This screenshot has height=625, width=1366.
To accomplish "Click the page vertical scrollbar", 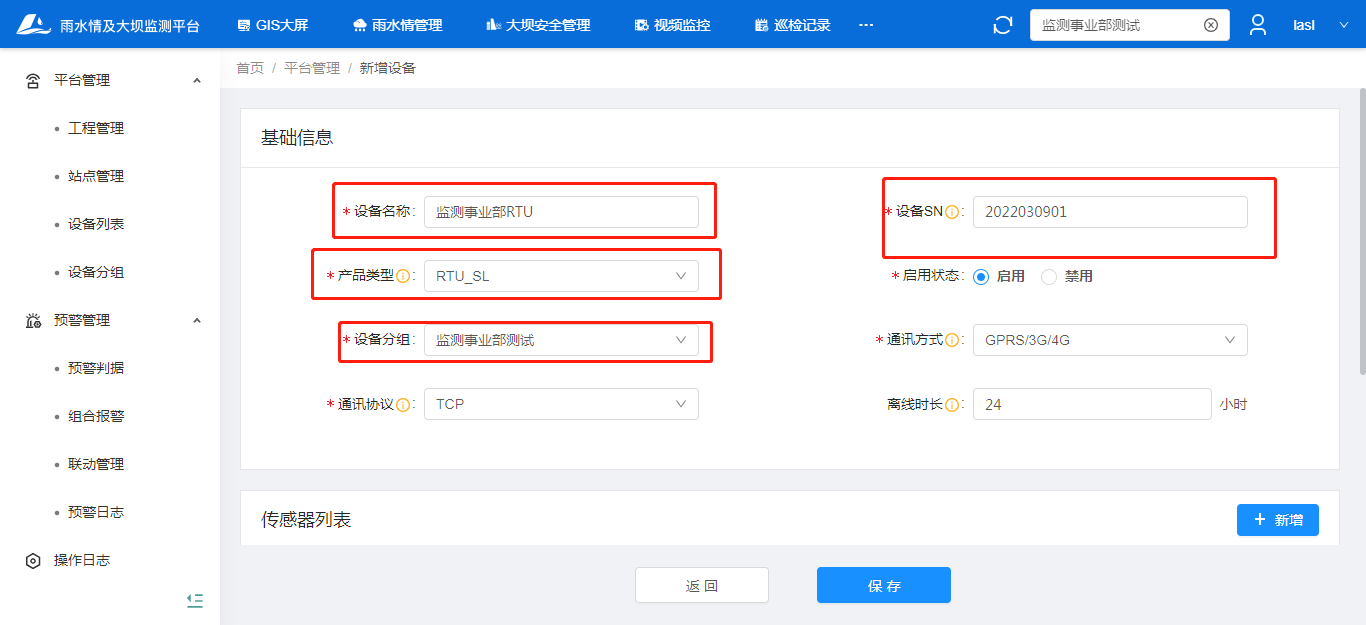I will pos(1361,230).
